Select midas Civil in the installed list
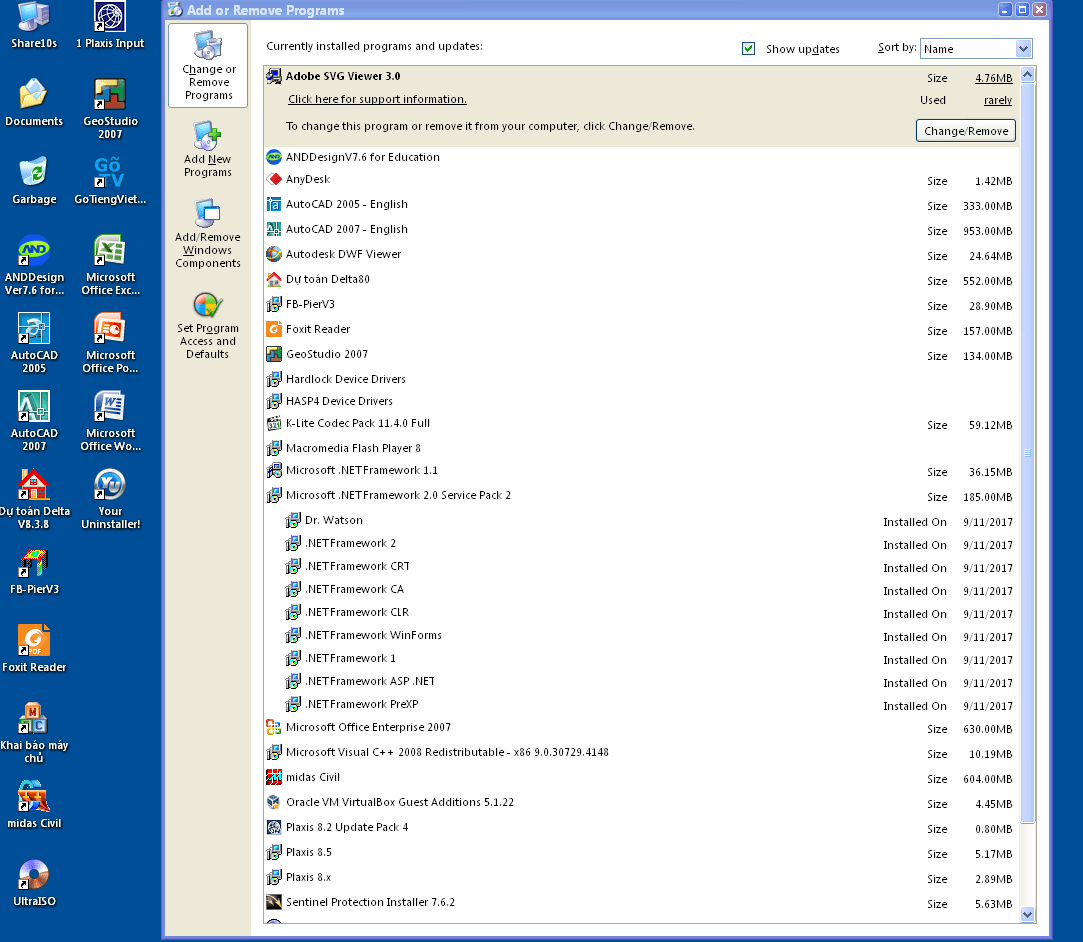This screenshot has height=942, width=1083. point(312,777)
